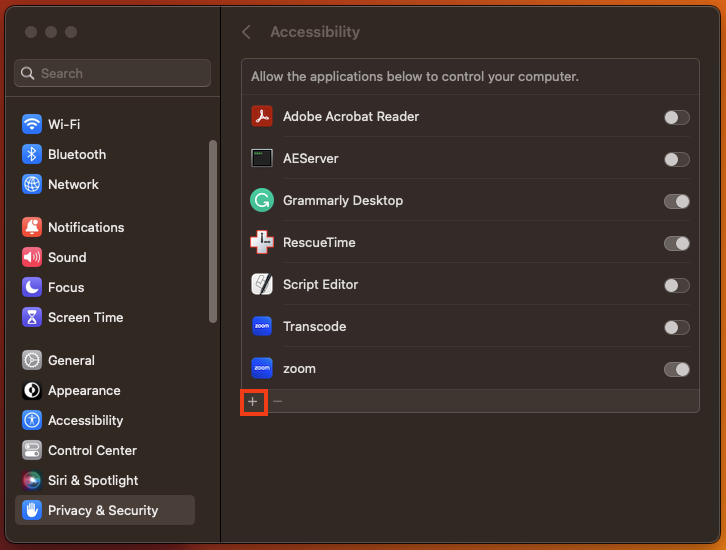Enable Adobe Acrobat Reader accessibility toggle

click(x=677, y=117)
